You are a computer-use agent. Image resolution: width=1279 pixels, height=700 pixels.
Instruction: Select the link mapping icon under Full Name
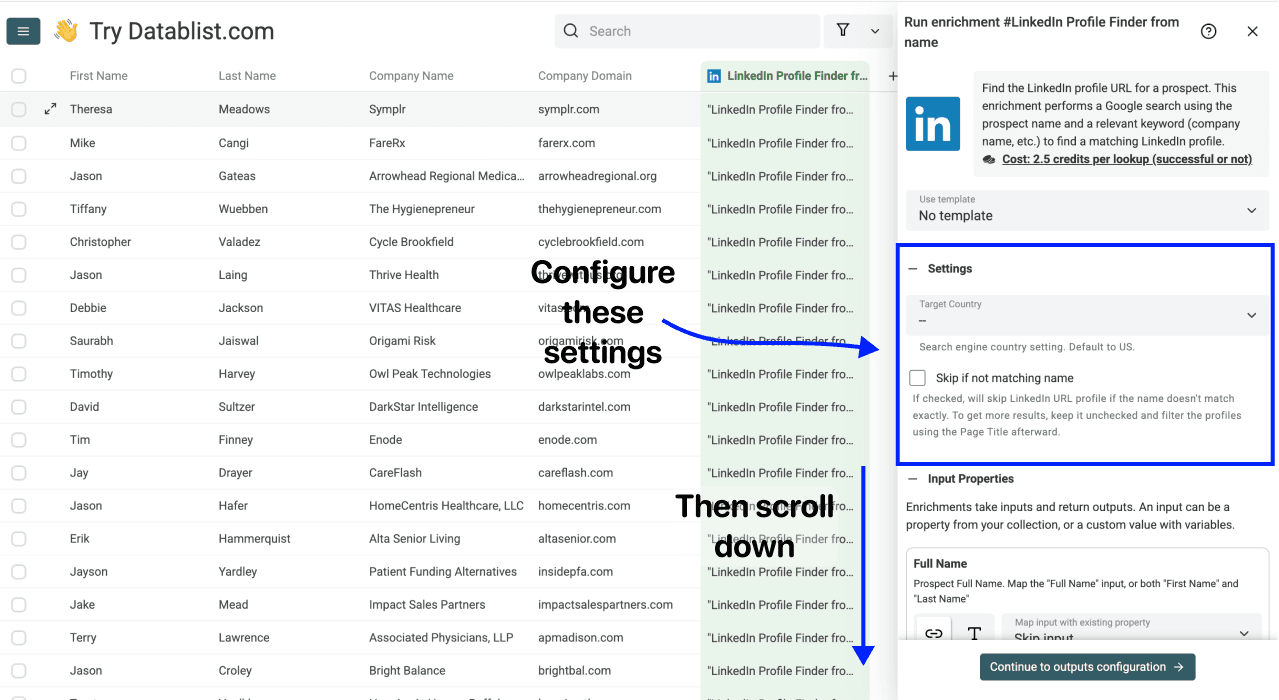pyautogui.click(x=933, y=632)
